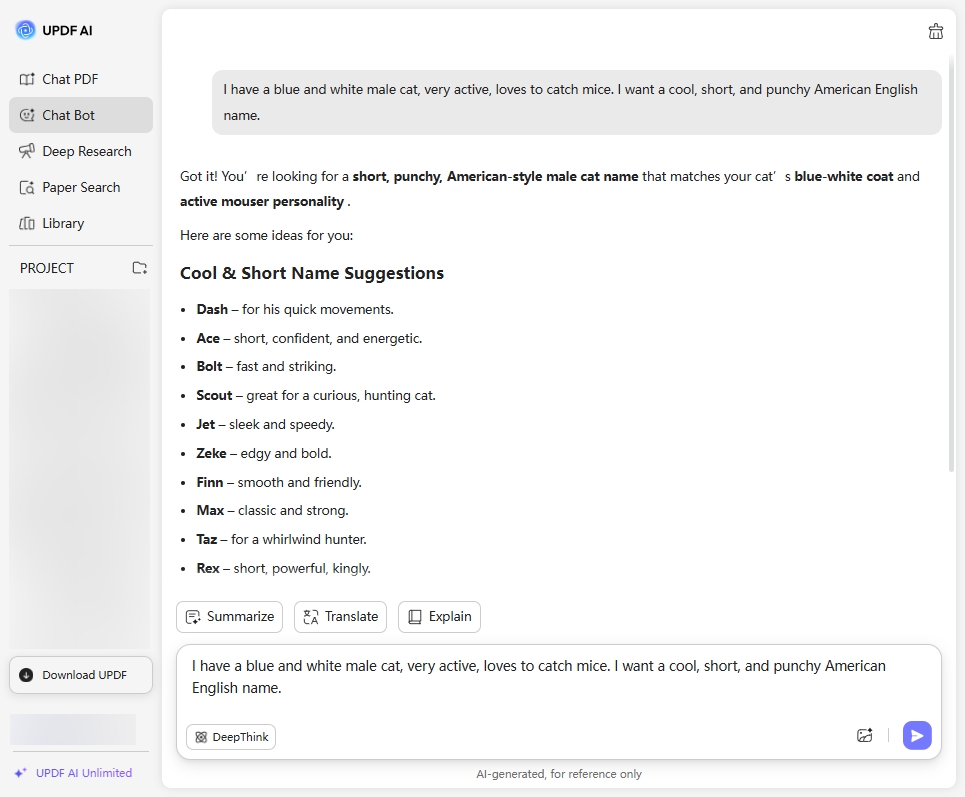The image size is (965, 797).
Task: Click the Deep Research telescope icon
Action: (x=27, y=151)
